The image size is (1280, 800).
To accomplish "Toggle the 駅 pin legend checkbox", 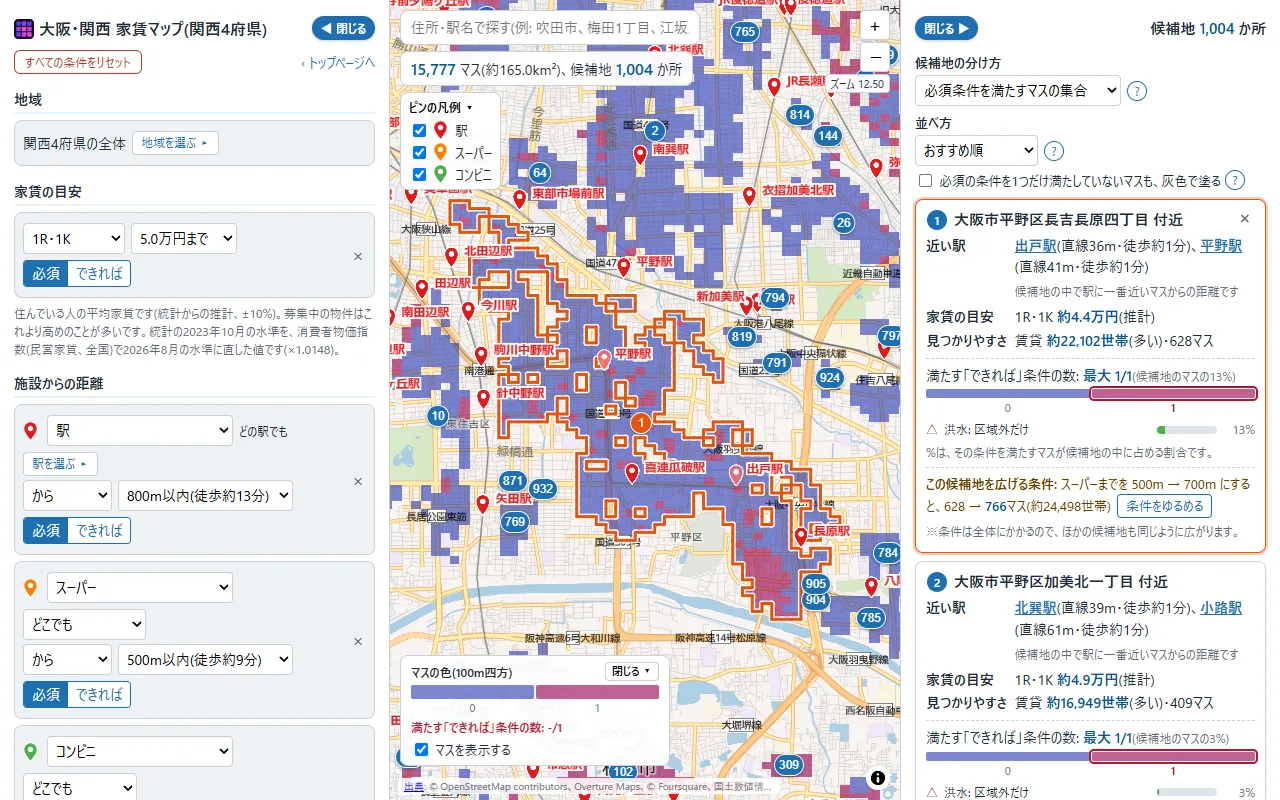I will coord(420,130).
